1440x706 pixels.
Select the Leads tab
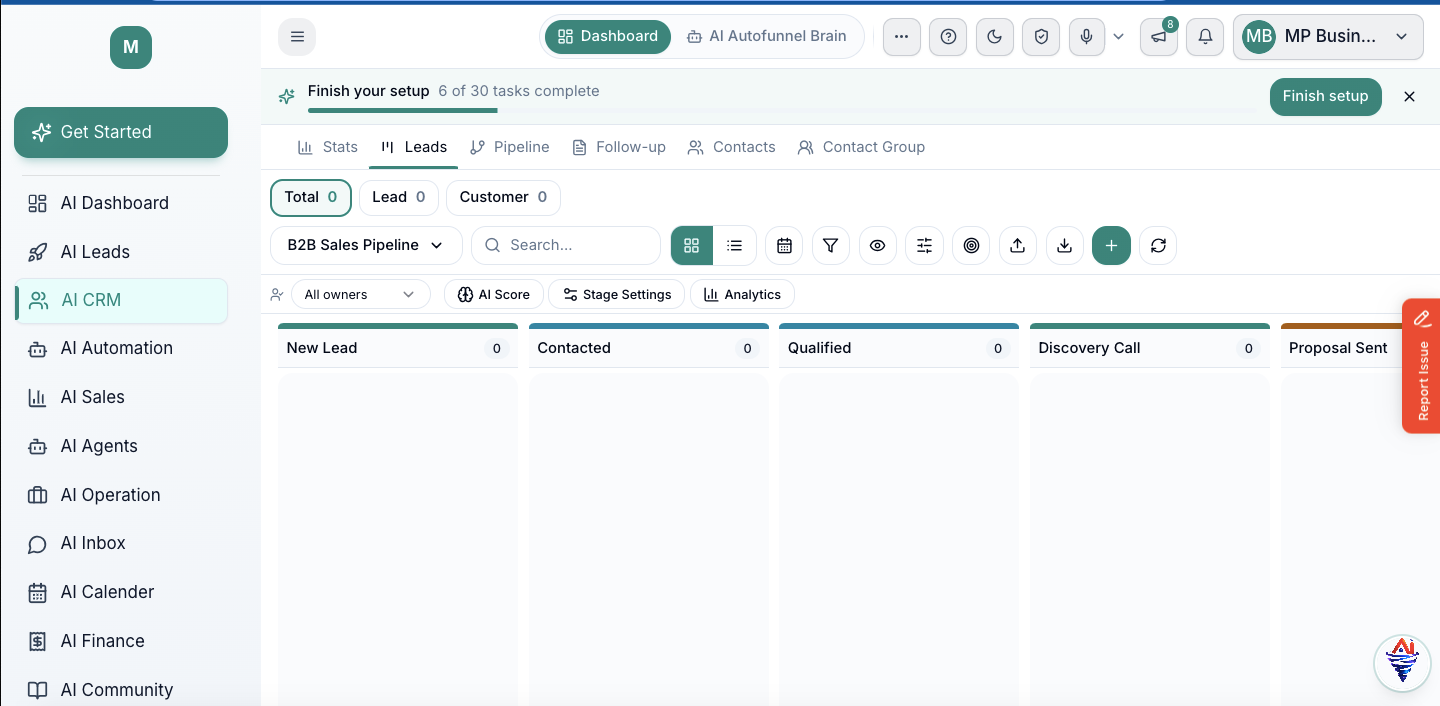(x=414, y=147)
